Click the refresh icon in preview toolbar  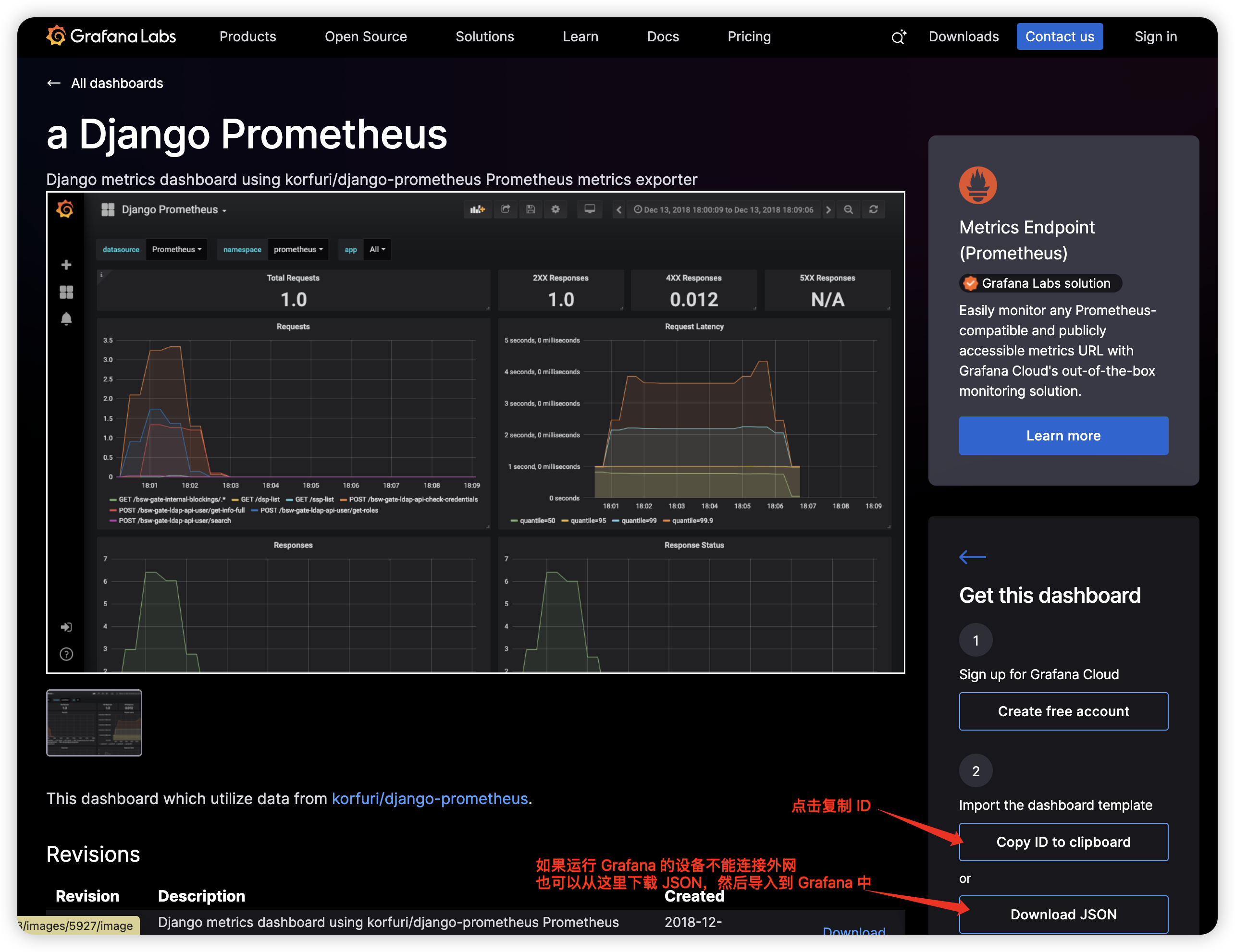[873, 210]
